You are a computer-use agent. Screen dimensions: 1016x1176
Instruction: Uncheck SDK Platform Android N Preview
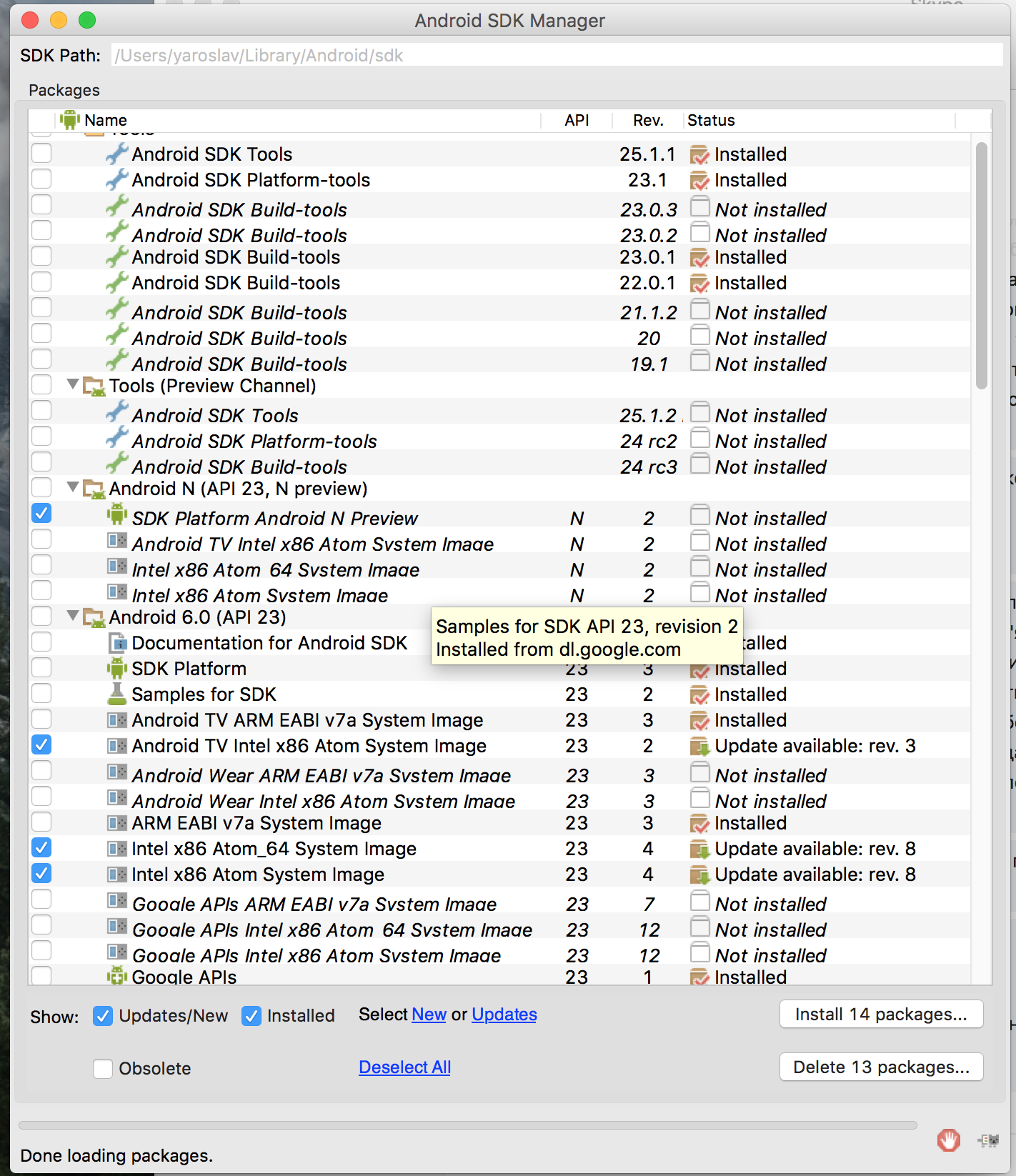point(41,513)
